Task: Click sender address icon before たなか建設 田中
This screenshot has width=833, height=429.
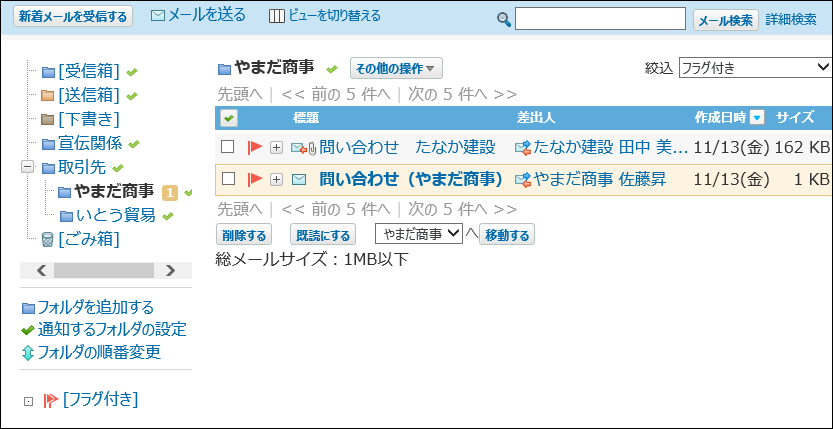Action: tap(523, 148)
